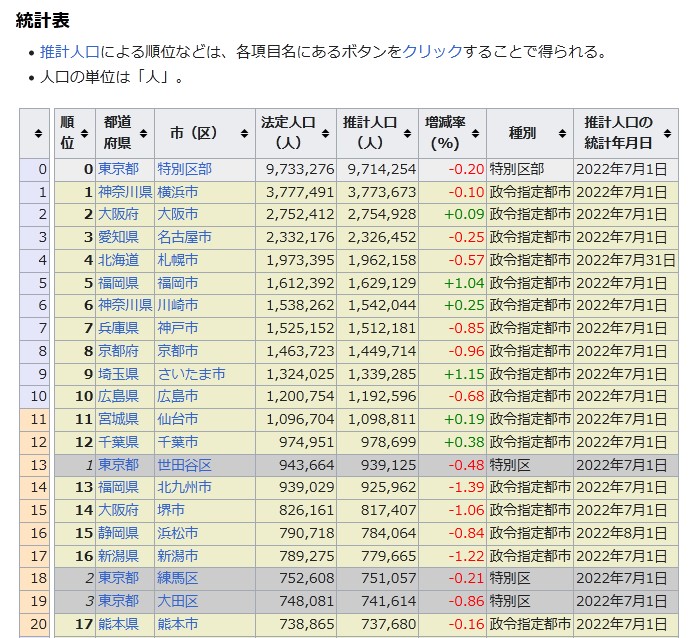Sort by 法定人口 column sort icon
Viewport: 693px width, 638px height.
point(326,133)
